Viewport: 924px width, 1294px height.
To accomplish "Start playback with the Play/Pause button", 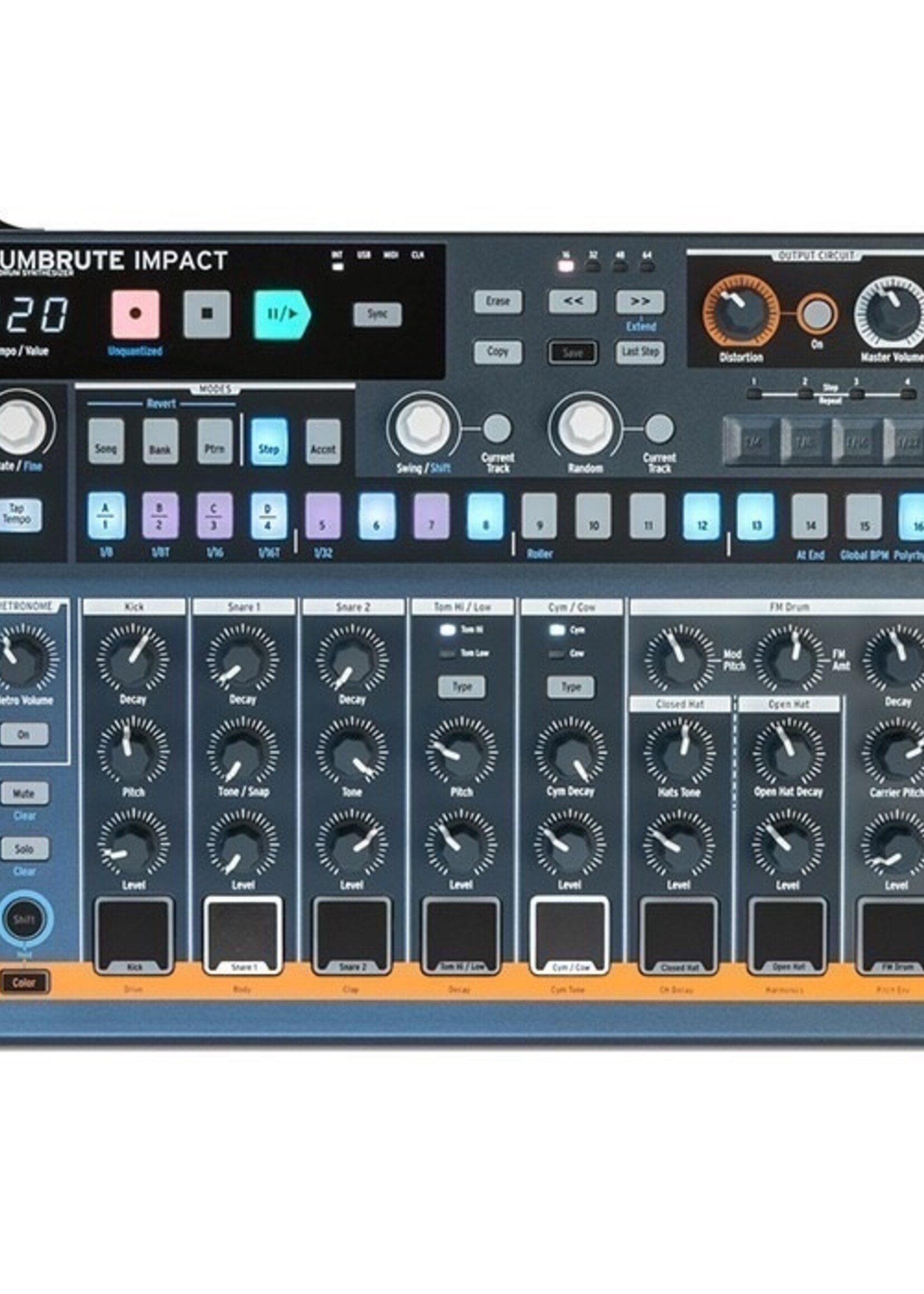I will pyautogui.click(x=282, y=314).
